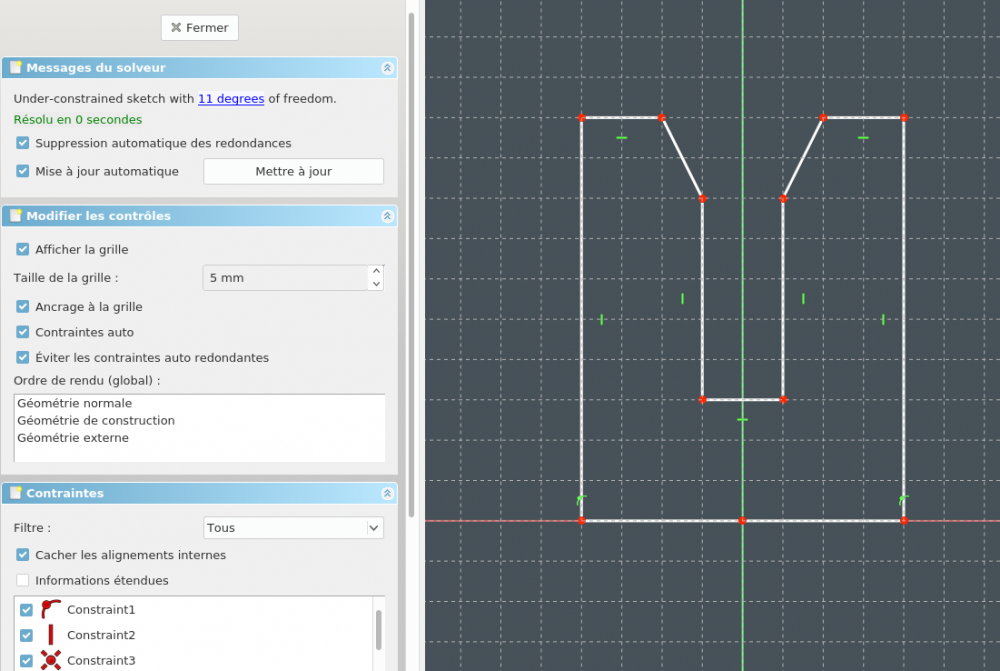
Task: Select the slot bottom-left vertex
Action: click(x=702, y=400)
